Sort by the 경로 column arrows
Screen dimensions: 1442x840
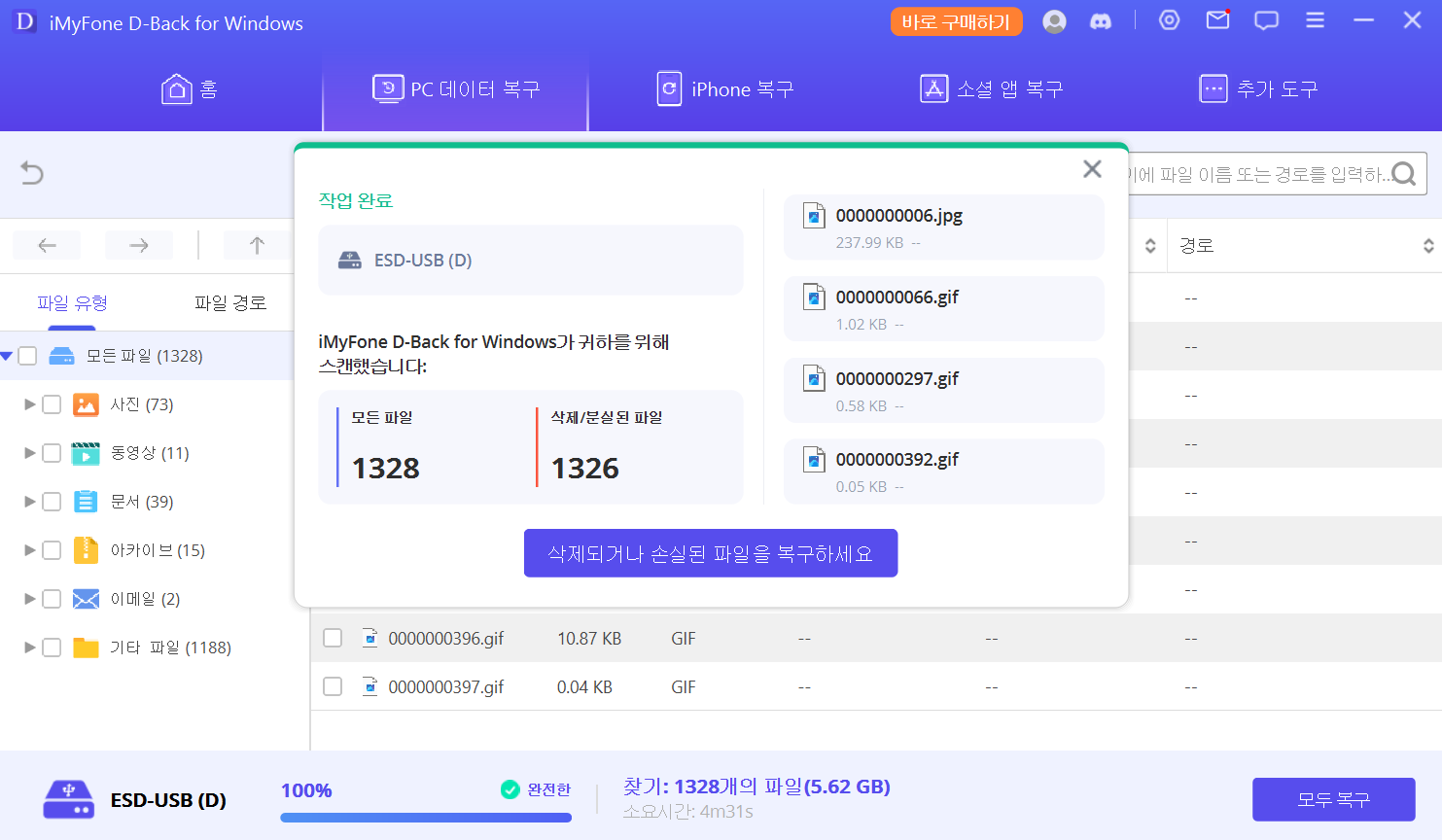(x=1428, y=246)
